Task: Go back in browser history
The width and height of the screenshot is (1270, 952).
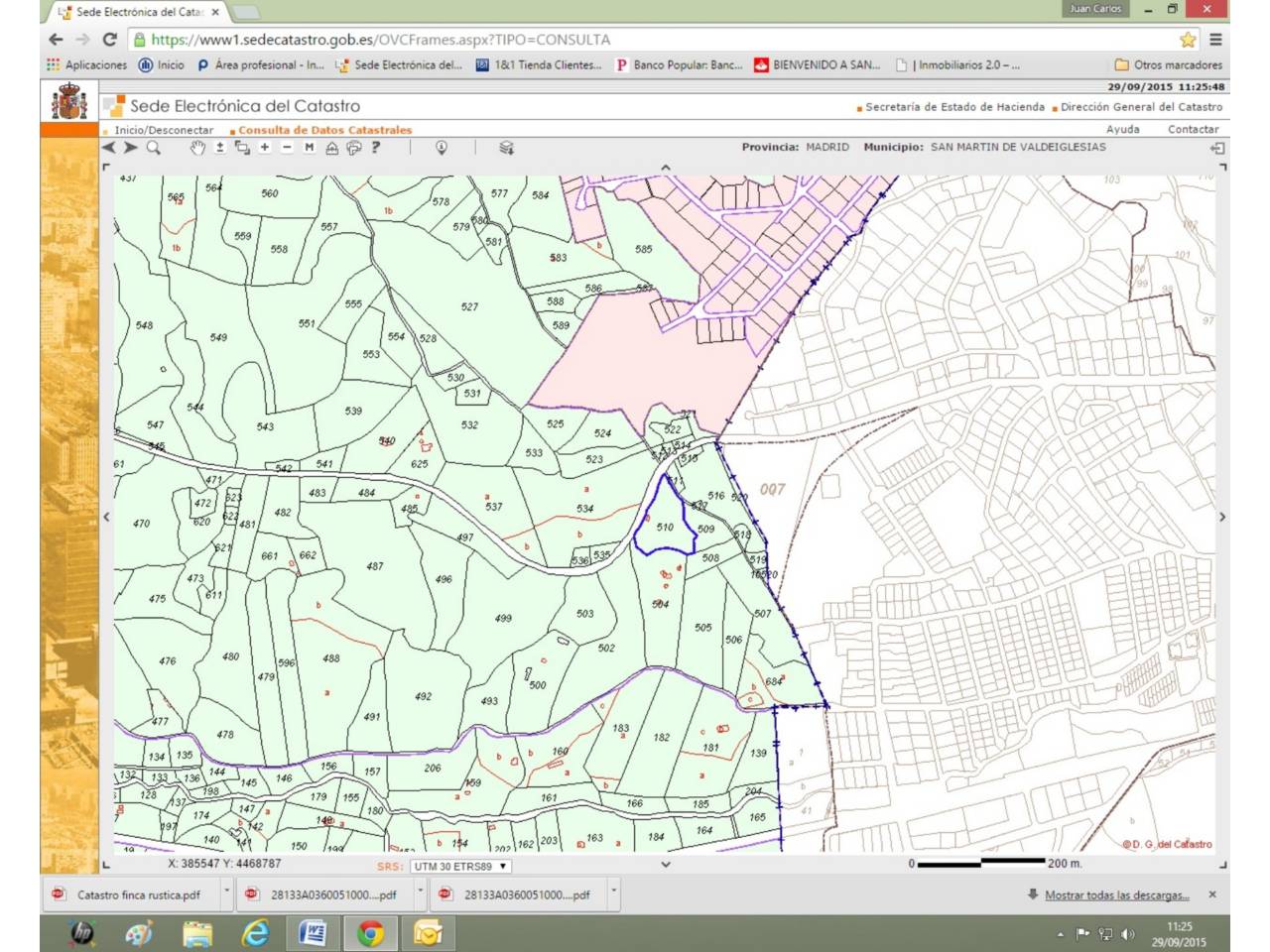Action: point(56,40)
